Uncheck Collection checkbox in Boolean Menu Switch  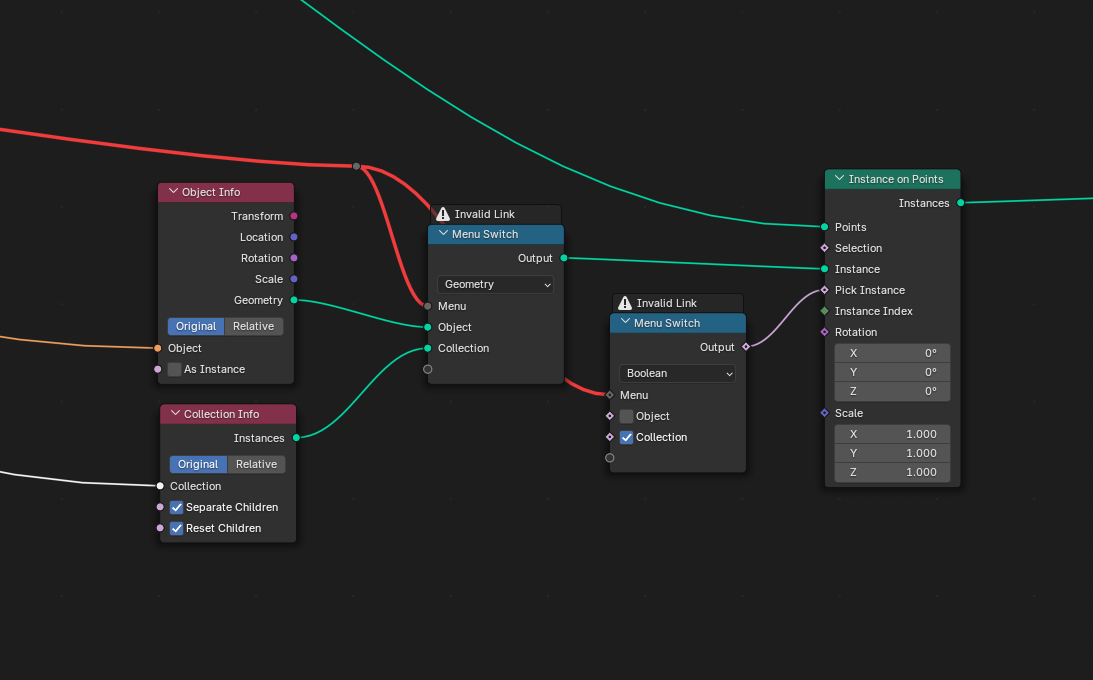(x=627, y=438)
